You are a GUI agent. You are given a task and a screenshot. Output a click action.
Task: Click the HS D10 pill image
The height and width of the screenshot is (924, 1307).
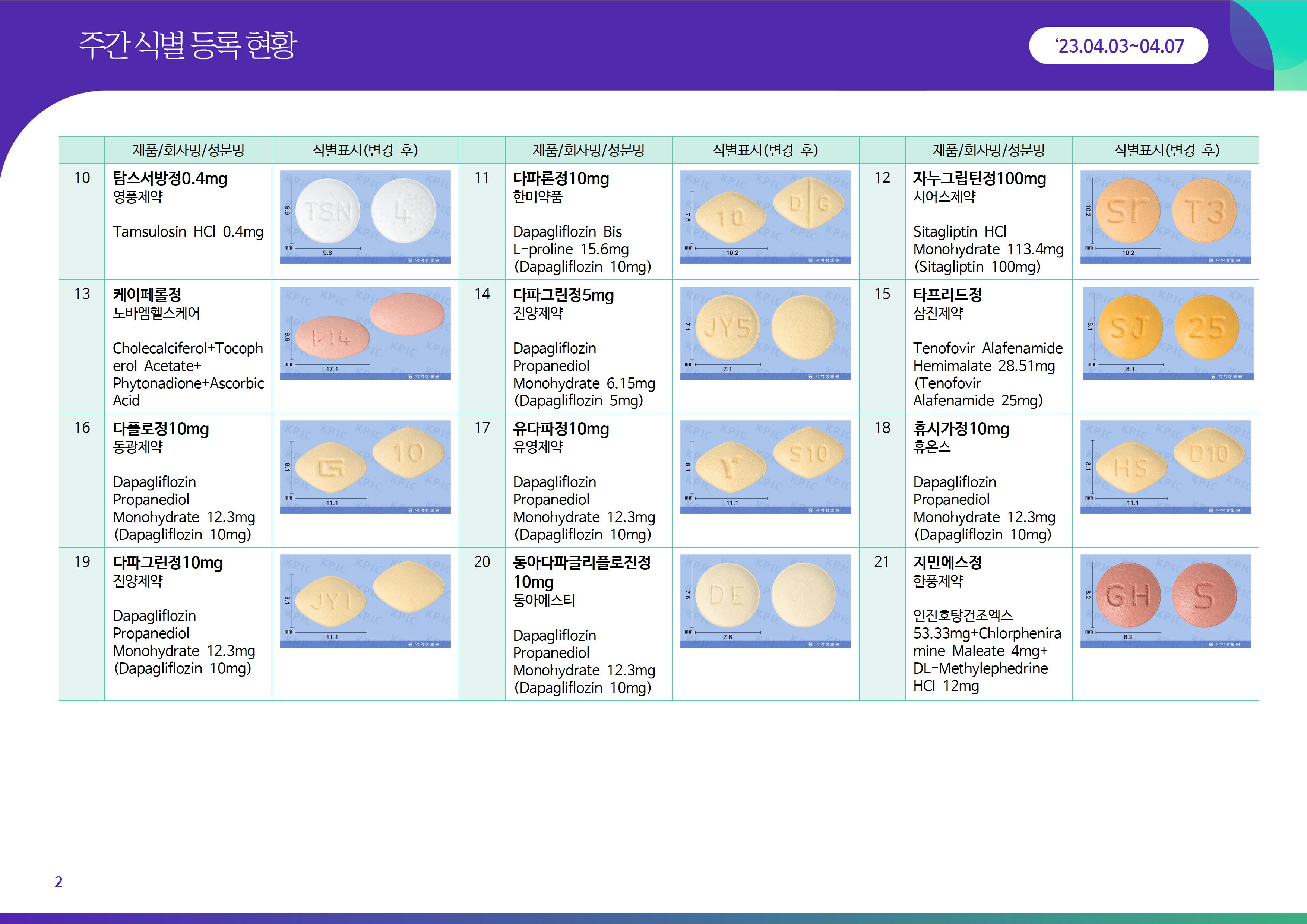[x=1165, y=467]
